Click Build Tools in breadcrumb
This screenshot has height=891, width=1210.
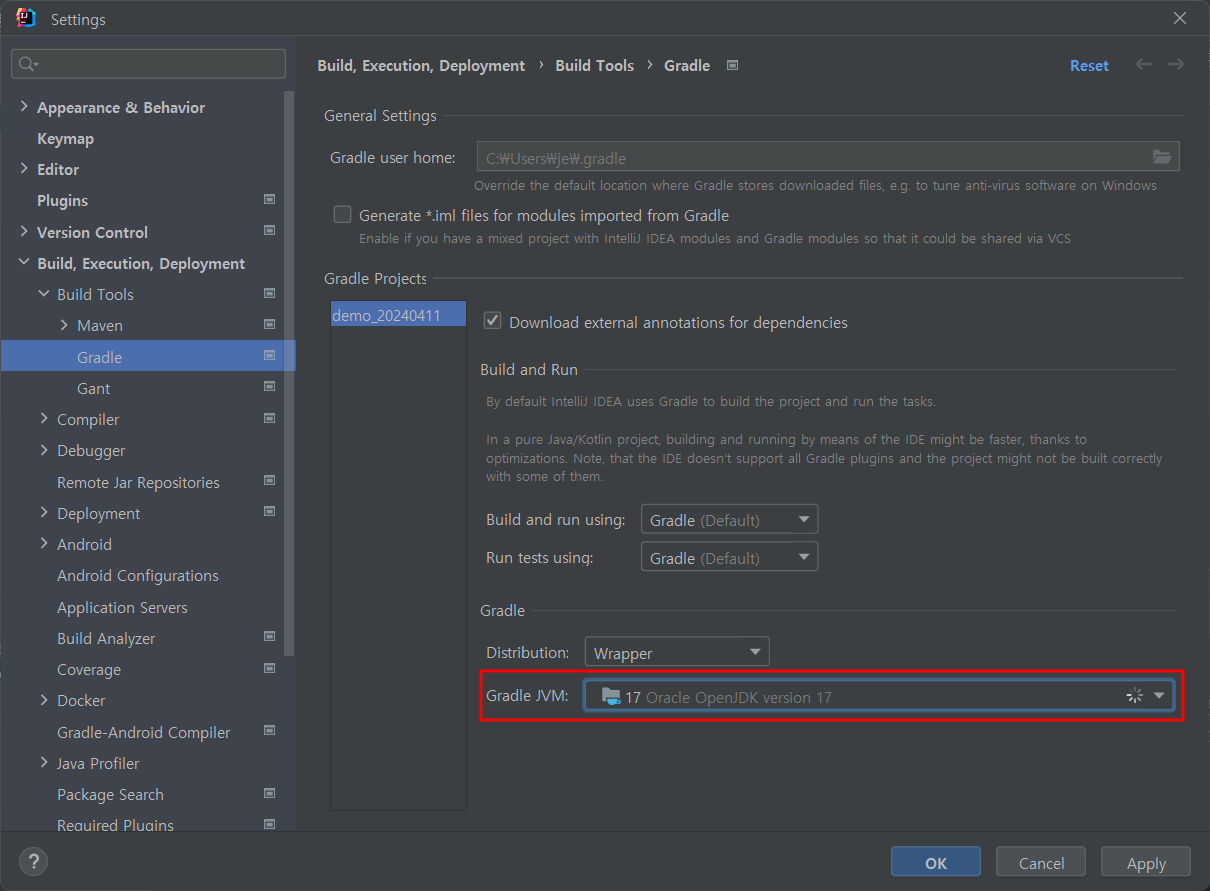coord(594,65)
